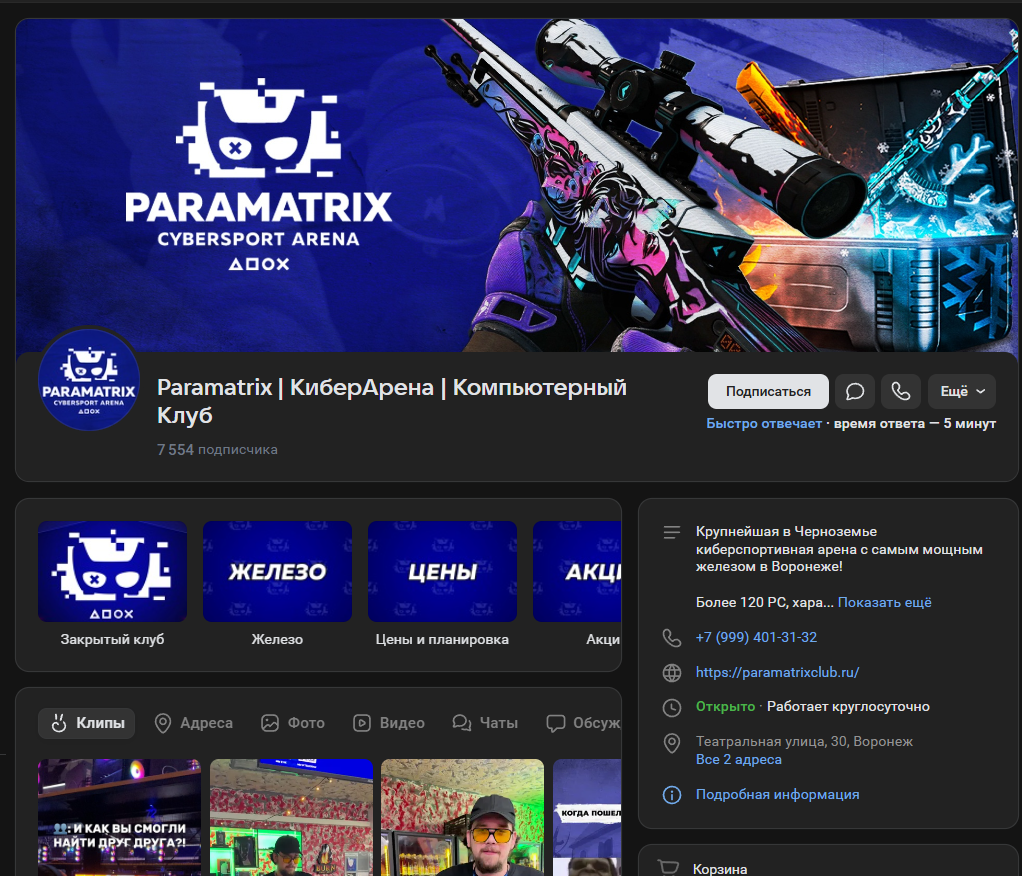Open the Акции menu tile

point(577,584)
